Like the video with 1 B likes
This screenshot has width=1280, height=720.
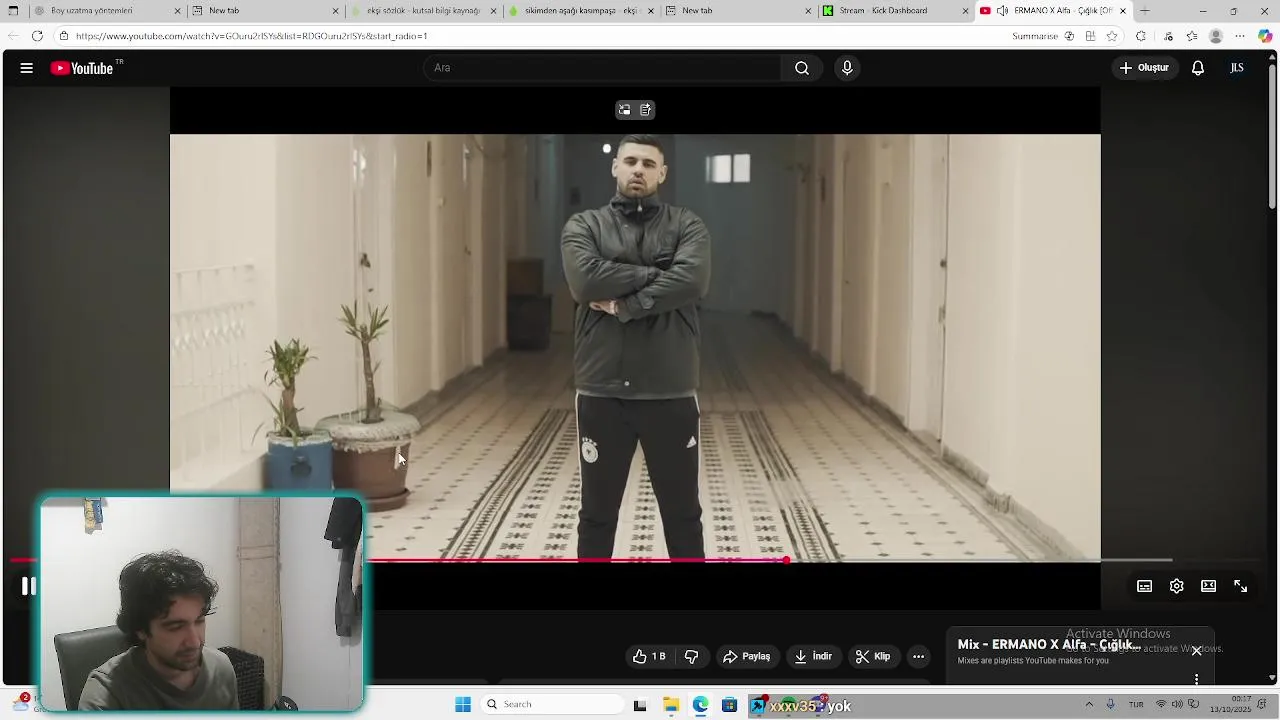(x=650, y=656)
